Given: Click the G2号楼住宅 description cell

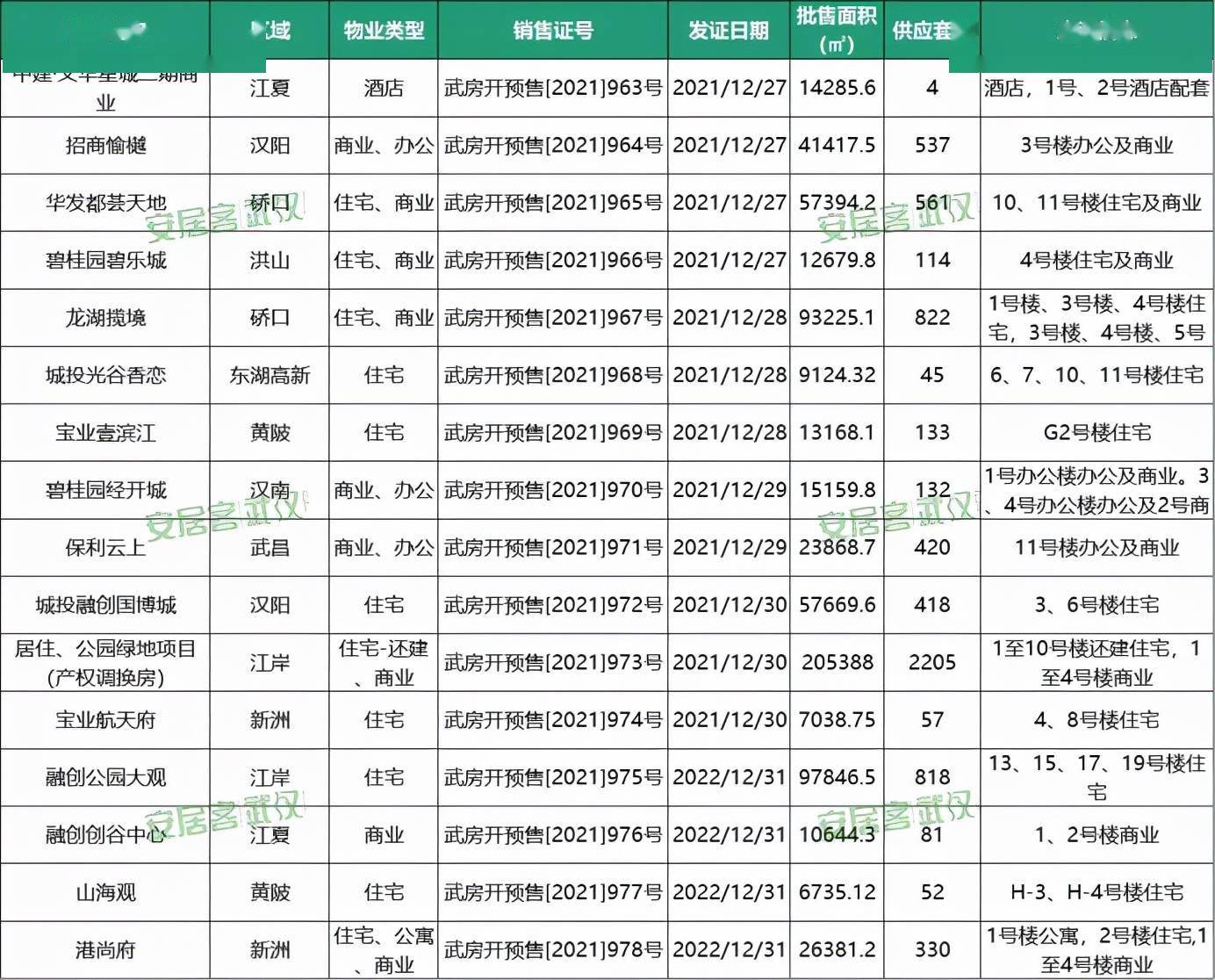Looking at the screenshot, I should tap(1097, 433).
